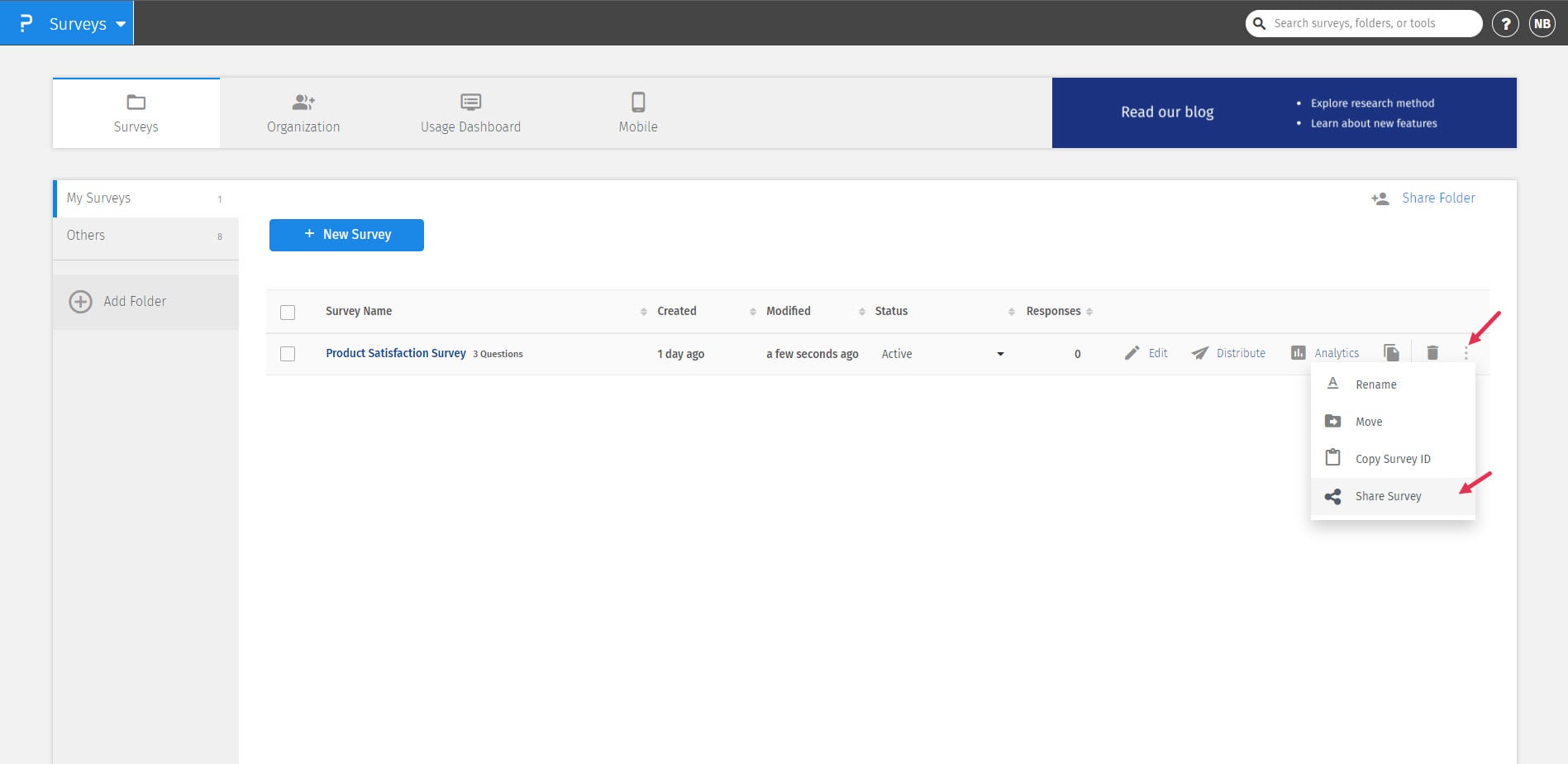
Task: Click the responses count '0' cell
Action: (1078, 354)
